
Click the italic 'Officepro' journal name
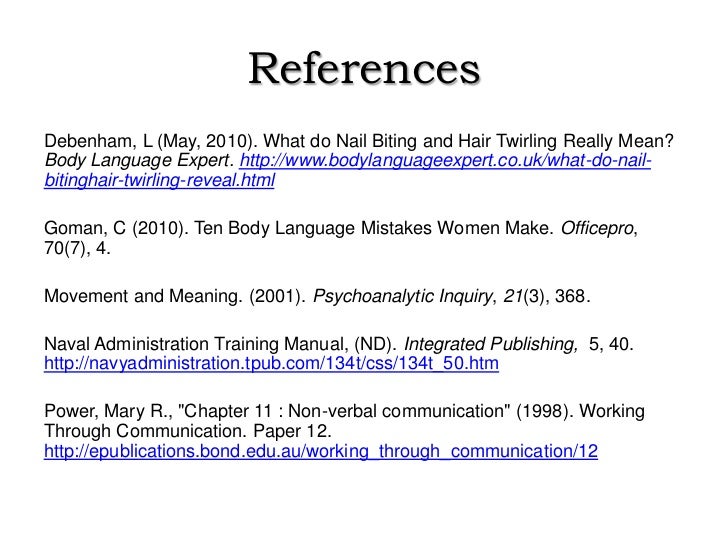(597, 228)
